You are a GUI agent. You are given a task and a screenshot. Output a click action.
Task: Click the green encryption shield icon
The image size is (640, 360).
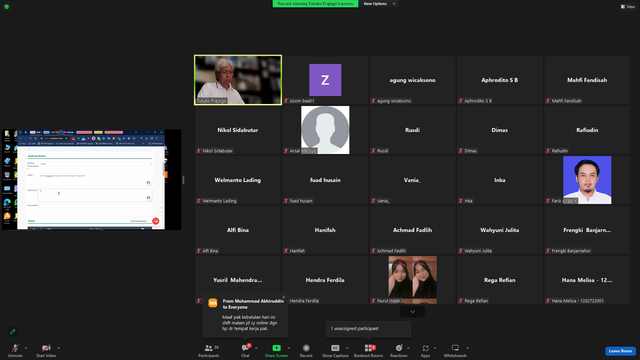click(x=7, y=7)
